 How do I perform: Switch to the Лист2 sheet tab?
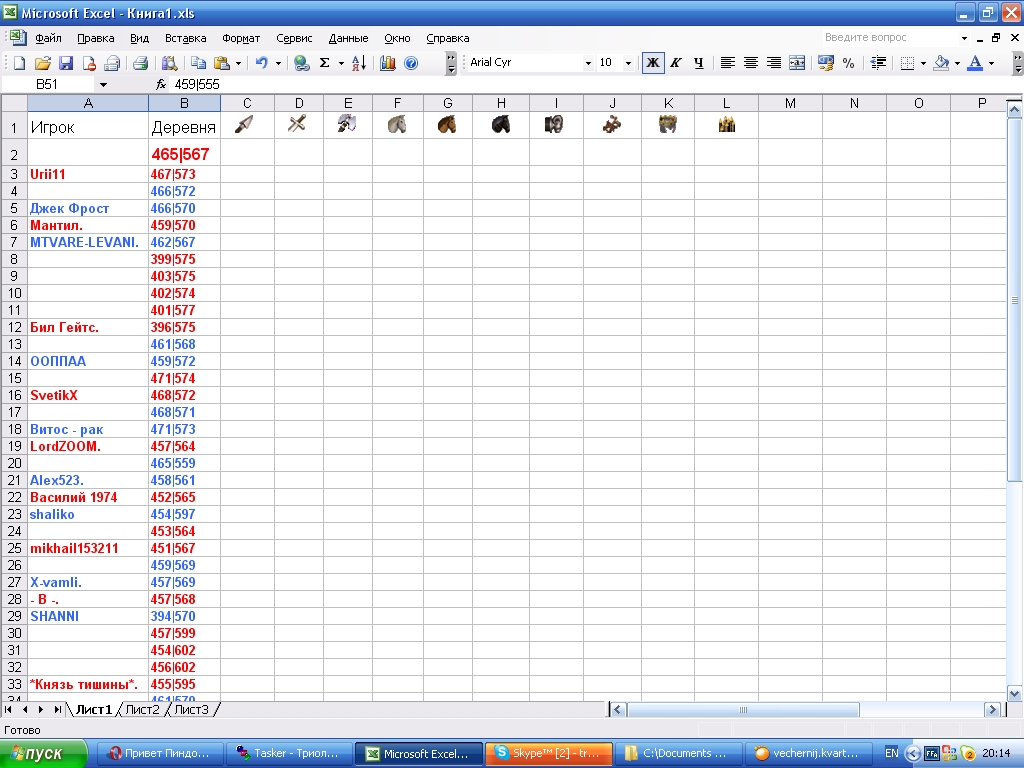coord(142,709)
